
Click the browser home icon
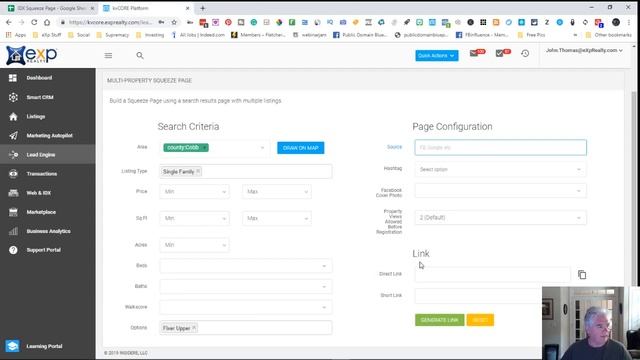[47, 22]
